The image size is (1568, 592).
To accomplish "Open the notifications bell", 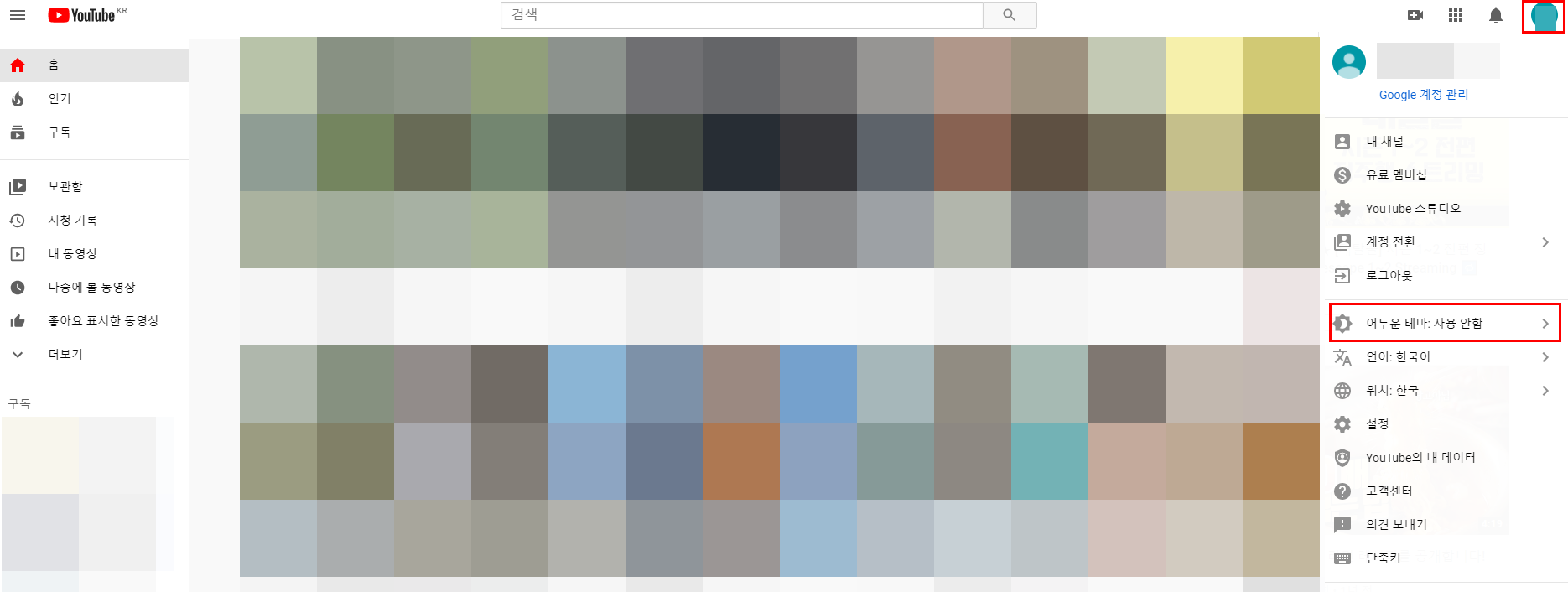I will 1496,15.
